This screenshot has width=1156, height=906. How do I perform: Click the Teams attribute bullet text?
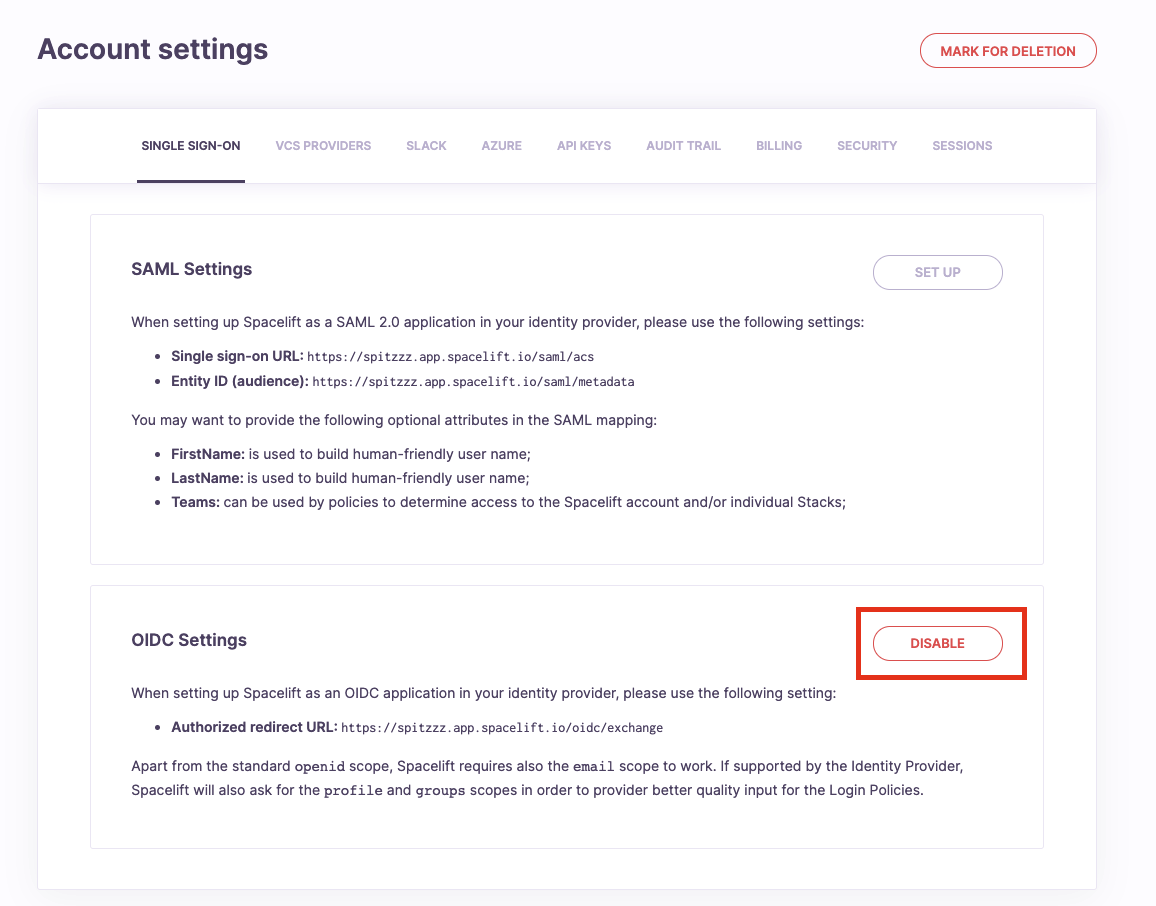[508, 502]
